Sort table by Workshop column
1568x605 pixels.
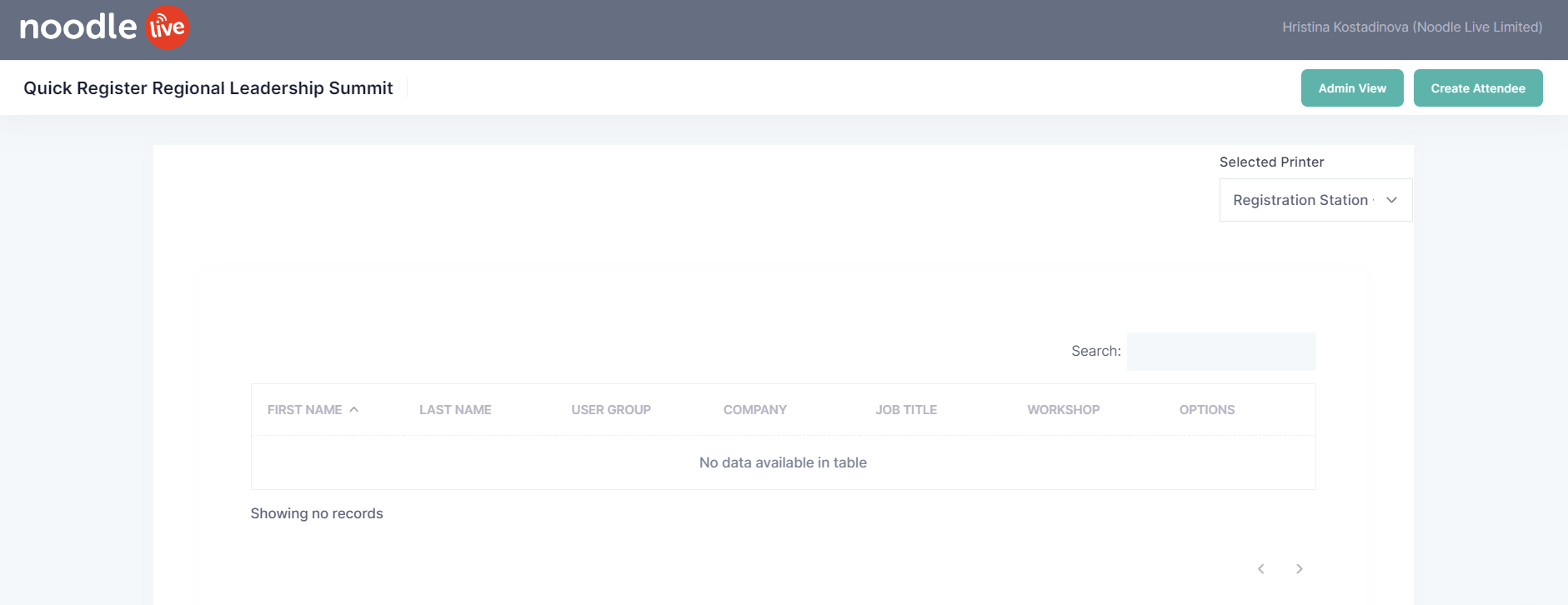[x=1063, y=410]
